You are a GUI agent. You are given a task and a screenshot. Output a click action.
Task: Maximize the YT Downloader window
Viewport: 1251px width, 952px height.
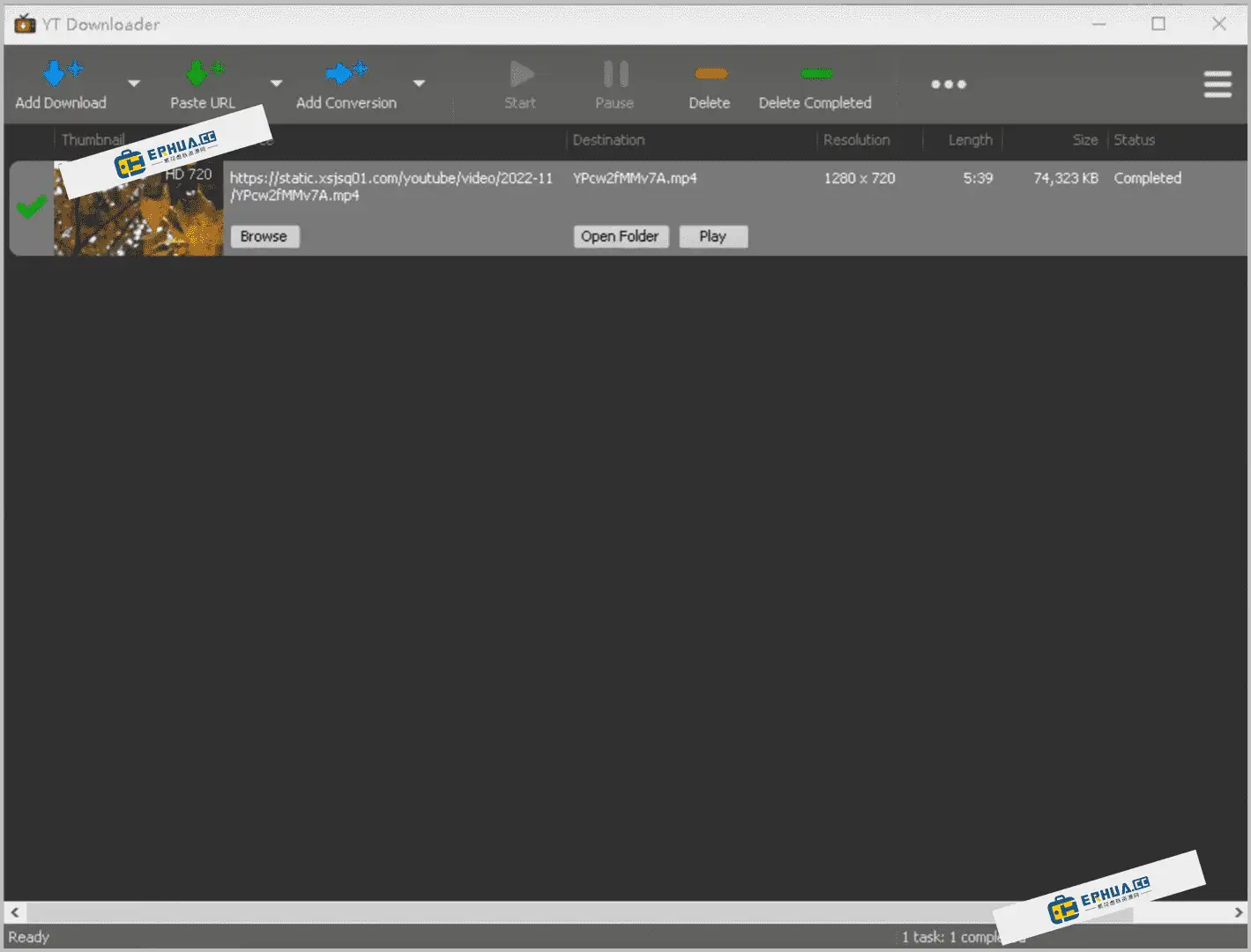1158,24
